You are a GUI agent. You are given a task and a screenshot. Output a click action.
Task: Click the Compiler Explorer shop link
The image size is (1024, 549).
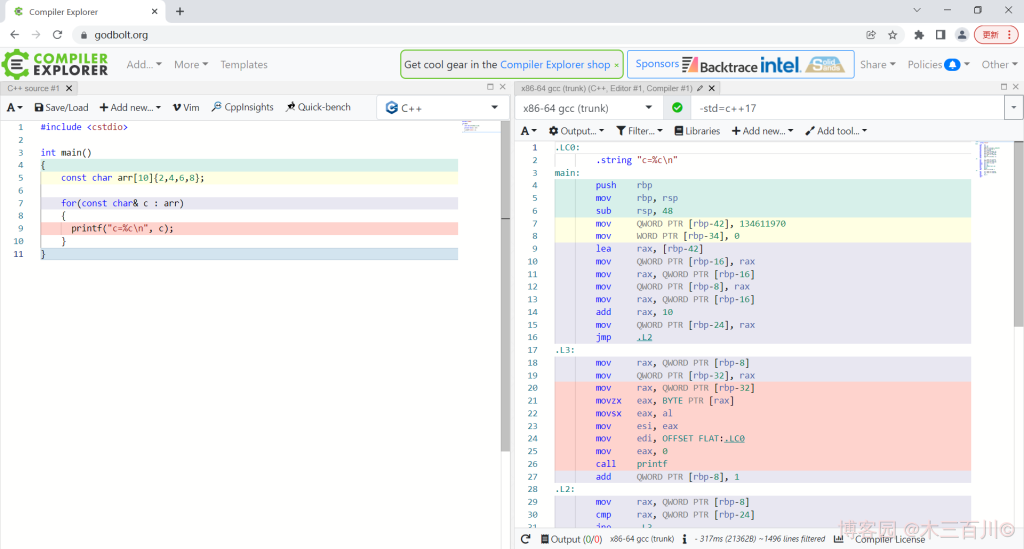pos(555,64)
